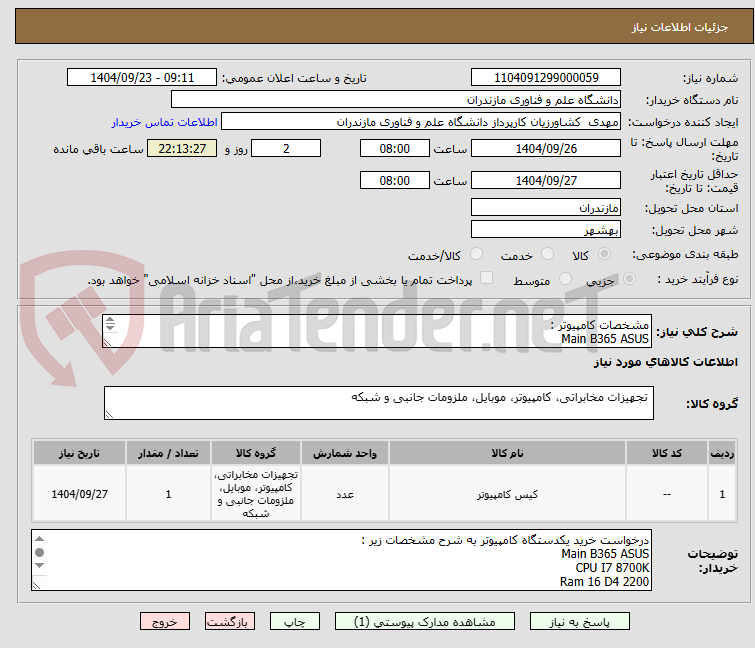The height and width of the screenshot is (648, 755).
Task: Click the resize handle of گروه کالا box
Action: [109, 415]
